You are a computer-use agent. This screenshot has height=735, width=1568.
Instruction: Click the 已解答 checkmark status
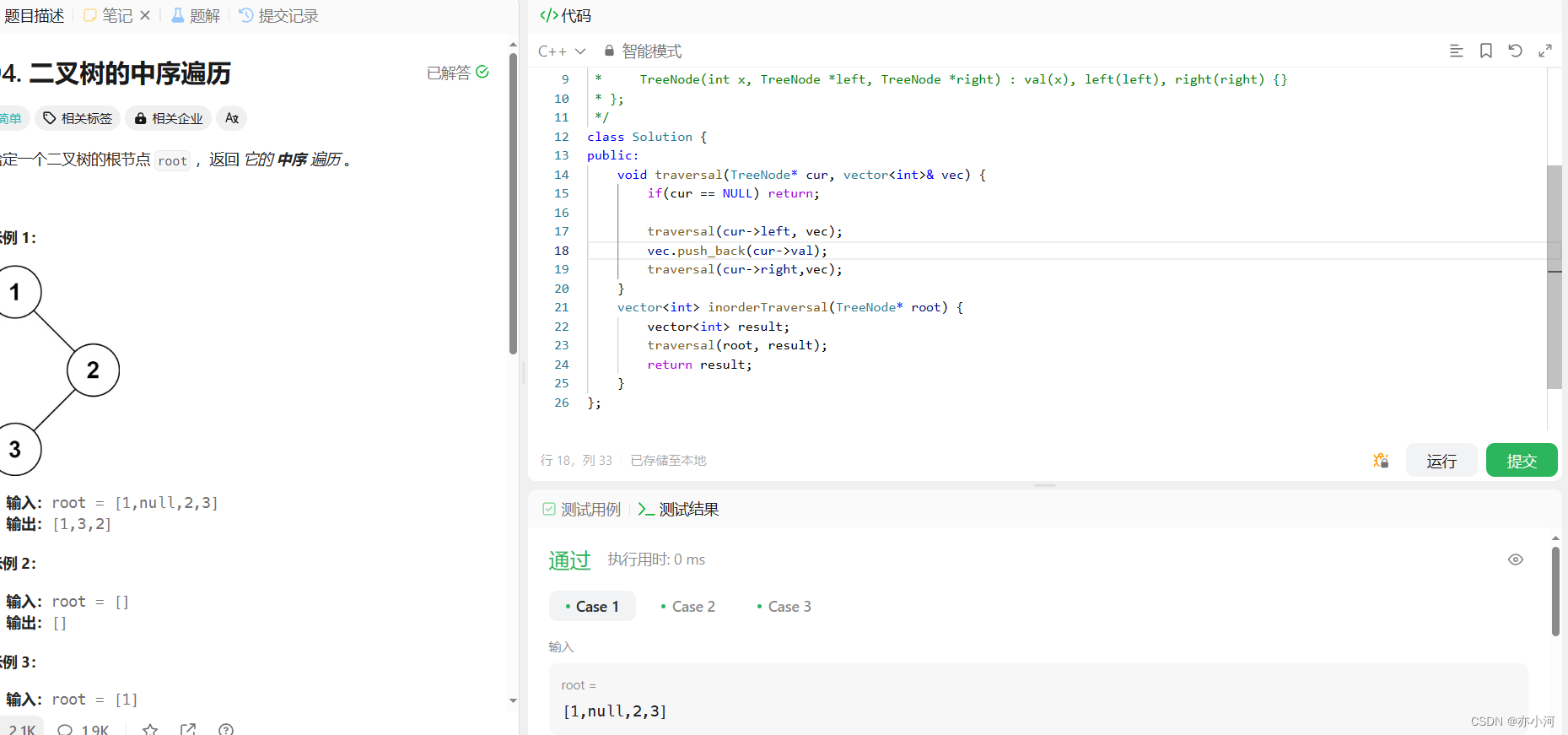click(x=458, y=73)
